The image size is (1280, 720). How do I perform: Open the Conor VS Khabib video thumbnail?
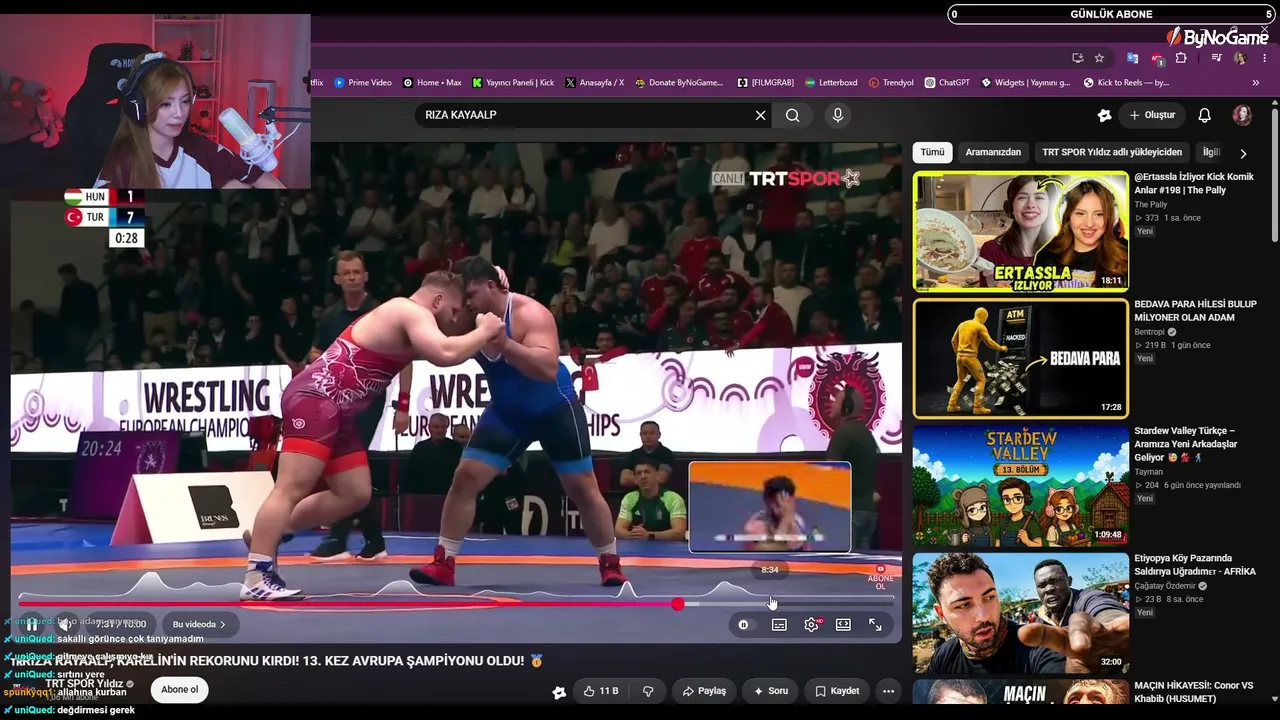[x=1020, y=692]
